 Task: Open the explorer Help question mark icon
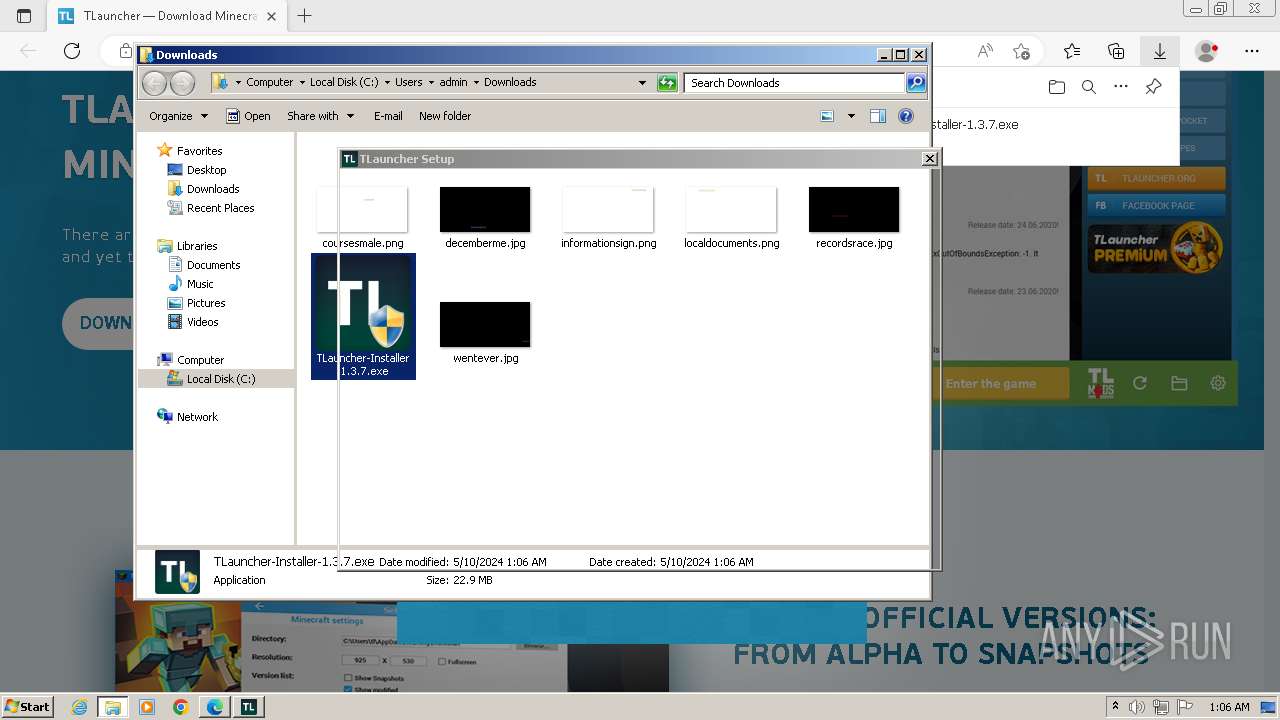coord(906,116)
